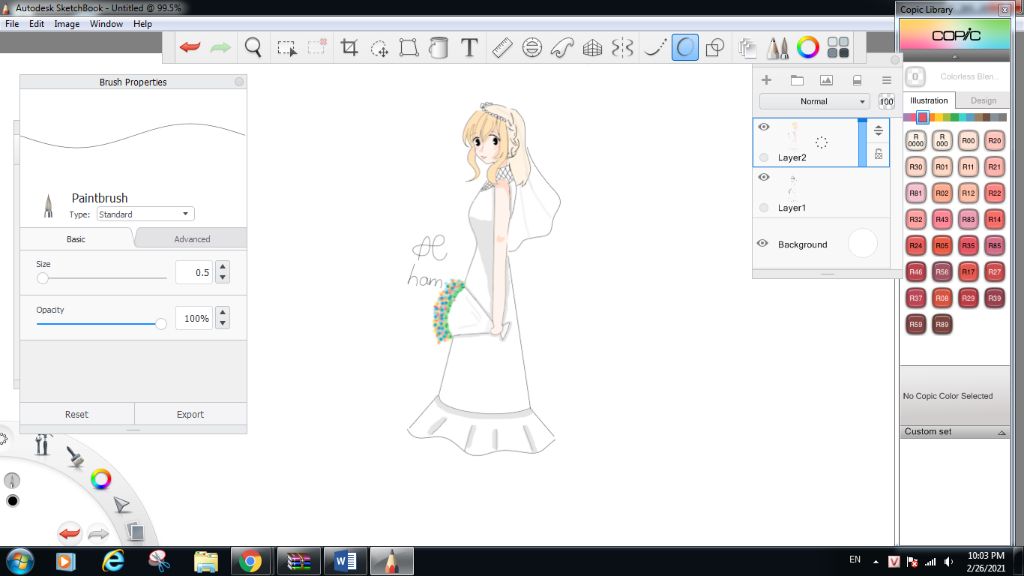Toggle the Symmetry tool
1024x576 pixels.
tap(622, 47)
